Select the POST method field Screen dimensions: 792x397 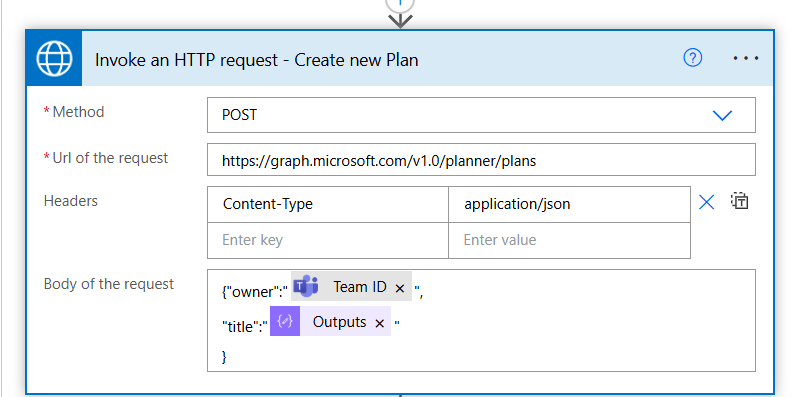481,115
